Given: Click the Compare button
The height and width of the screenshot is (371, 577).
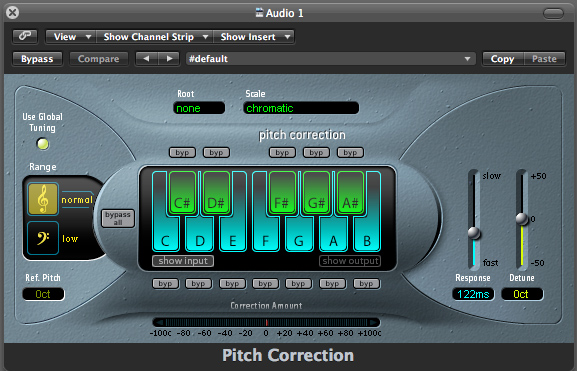Looking at the screenshot, I should point(99,59).
